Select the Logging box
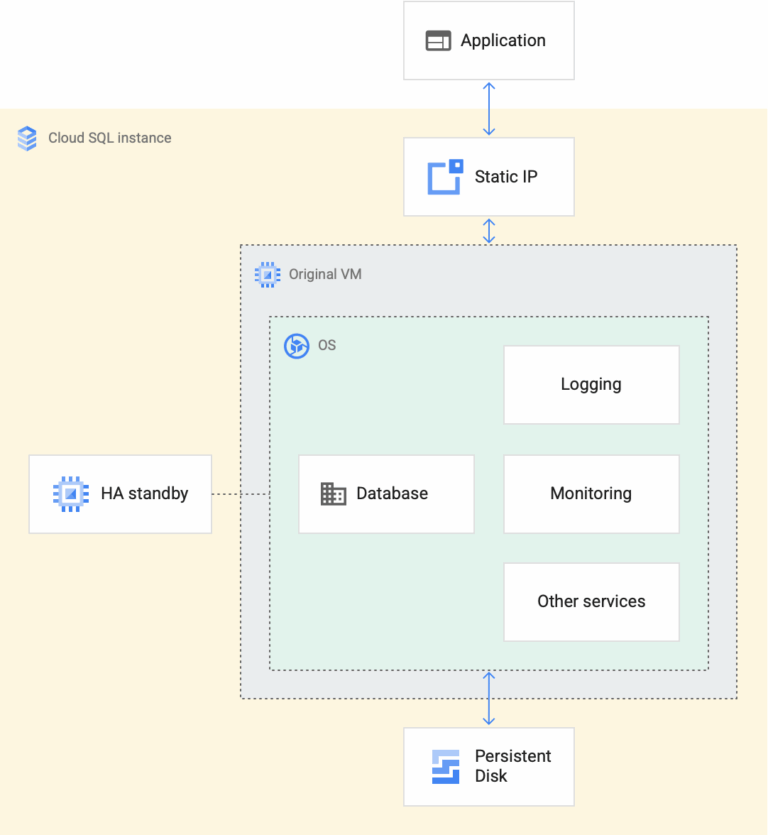The width and height of the screenshot is (768, 835). (x=591, y=385)
